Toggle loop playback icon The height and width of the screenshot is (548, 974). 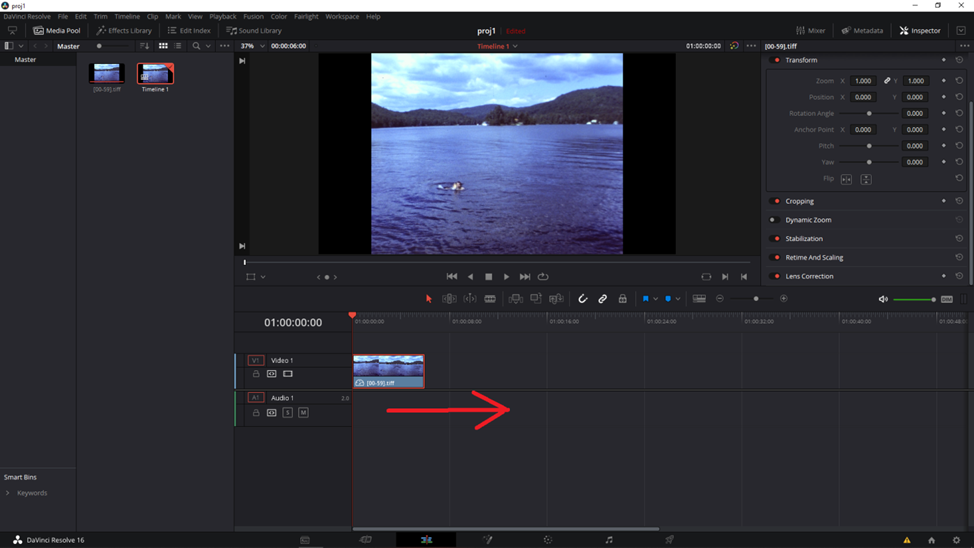tap(543, 276)
